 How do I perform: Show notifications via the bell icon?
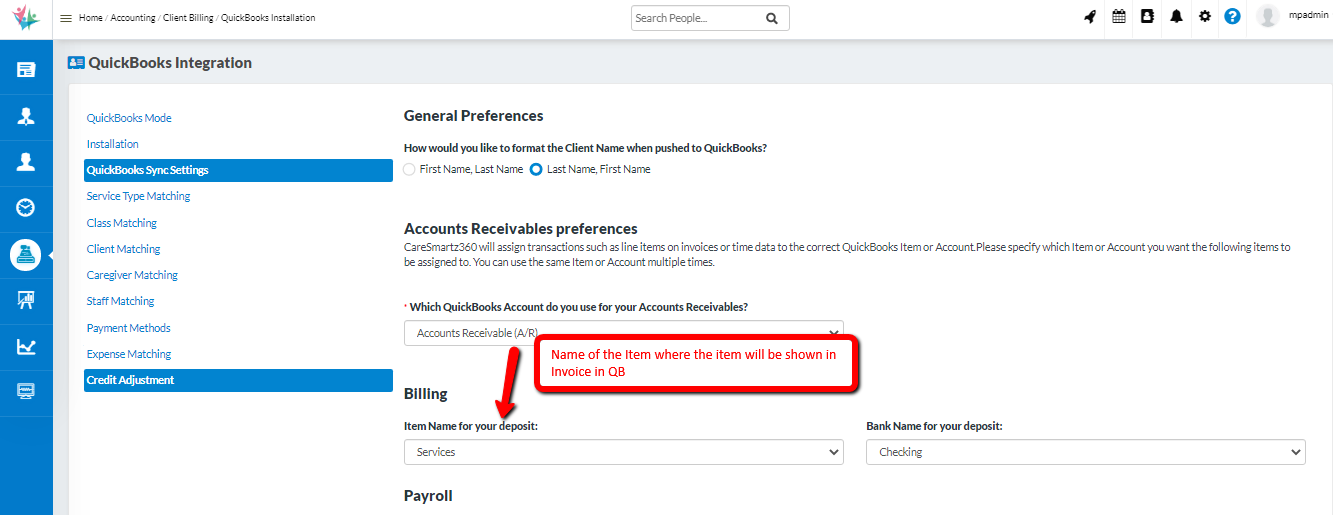click(1177, 17)
